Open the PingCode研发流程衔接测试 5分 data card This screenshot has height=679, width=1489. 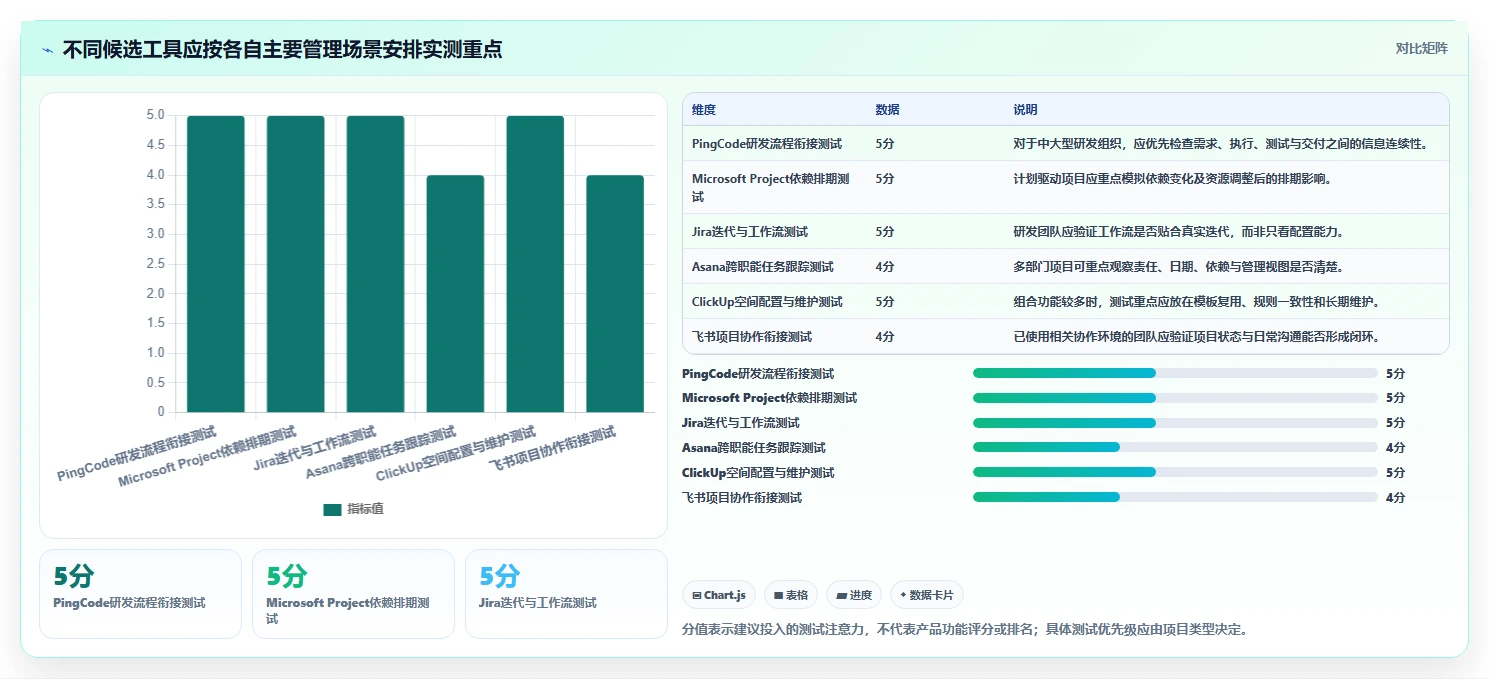tap(141, 594)
